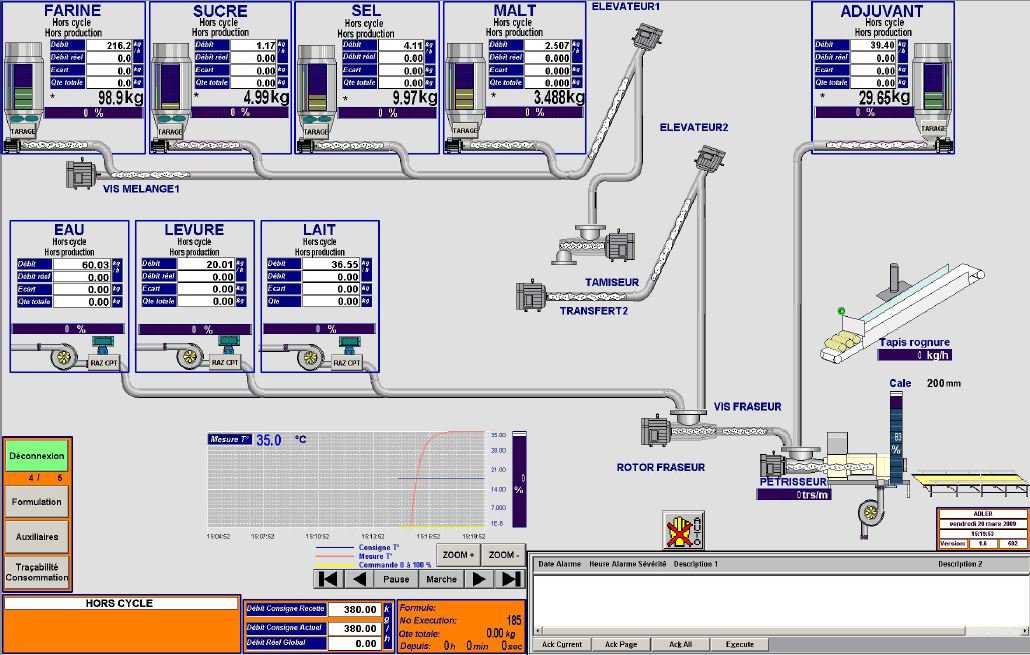Click TARAGE under the MALT silo
Viewport: 1030px width, 655px height.
[x=465, y=130]
